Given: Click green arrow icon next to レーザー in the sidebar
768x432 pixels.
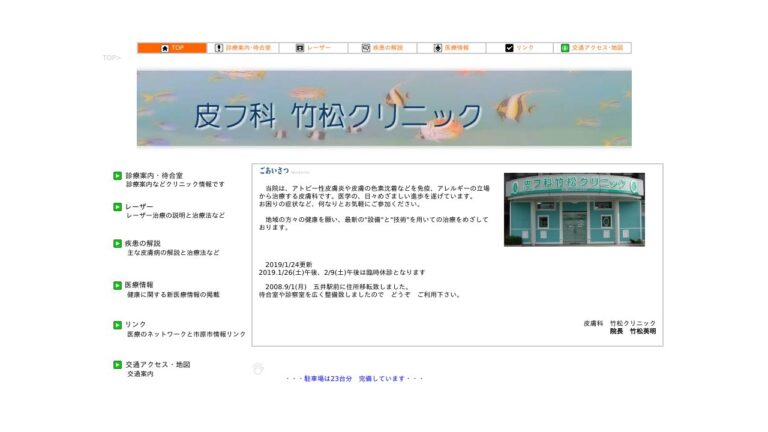Looking at the screenshot, I should (x=118, y=207).
